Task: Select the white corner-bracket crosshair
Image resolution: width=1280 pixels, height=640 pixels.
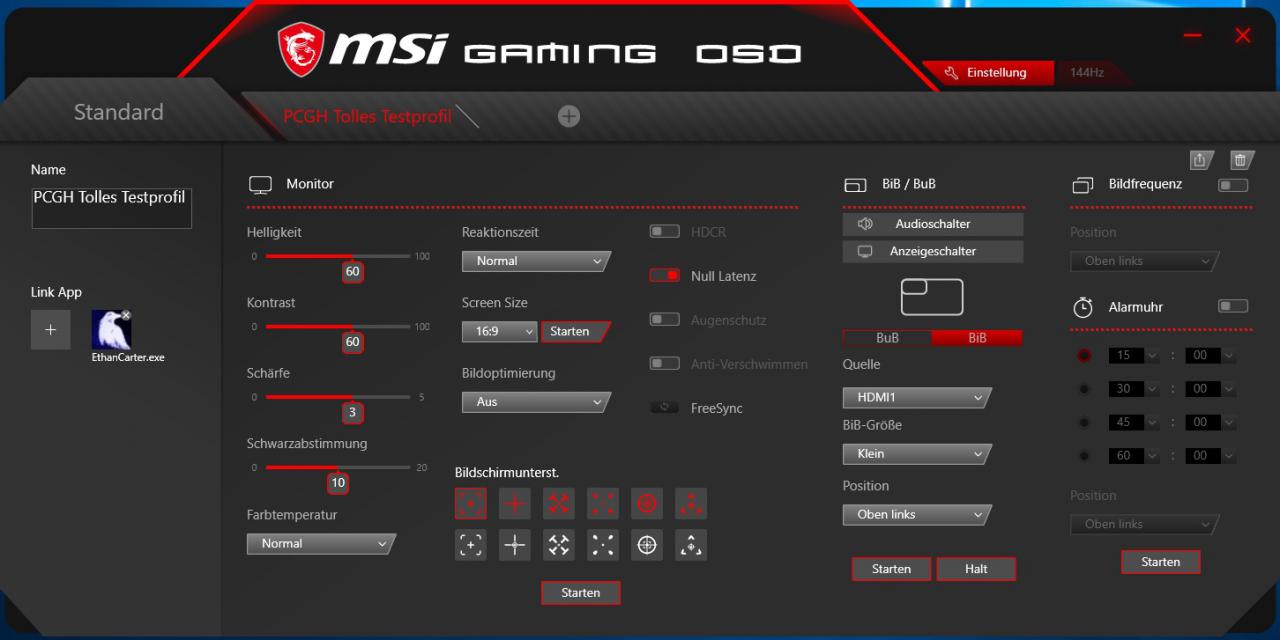Action: [x=471, y=545]
